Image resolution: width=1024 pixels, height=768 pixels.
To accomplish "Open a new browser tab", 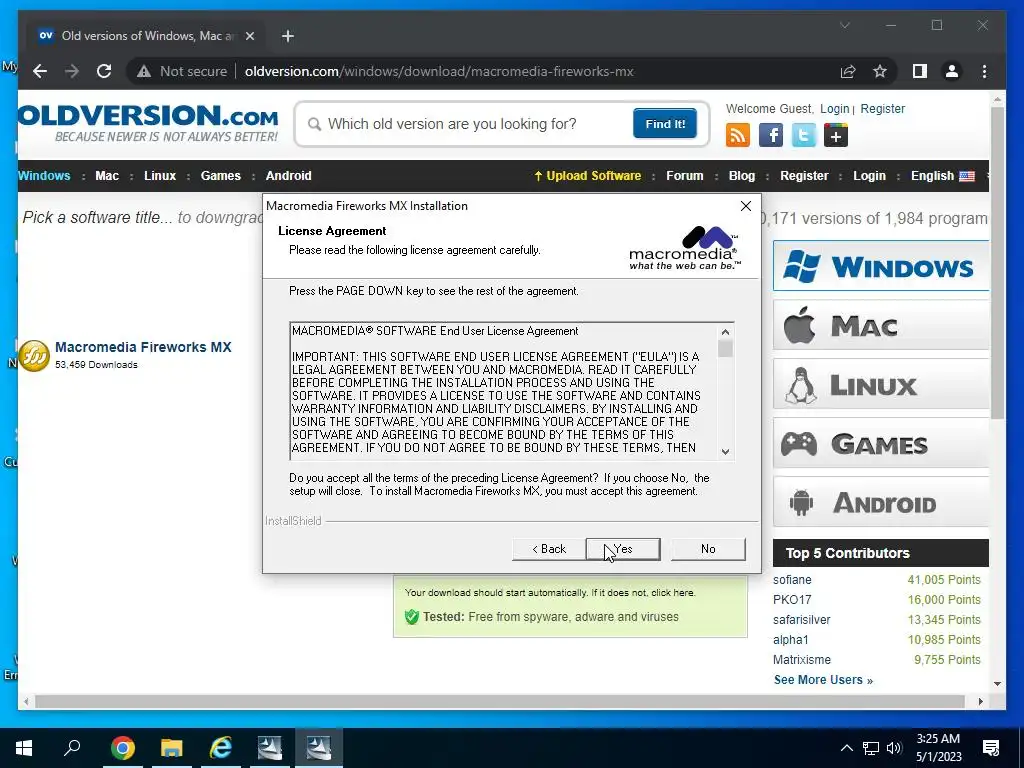I will click(x=288, y=36).
